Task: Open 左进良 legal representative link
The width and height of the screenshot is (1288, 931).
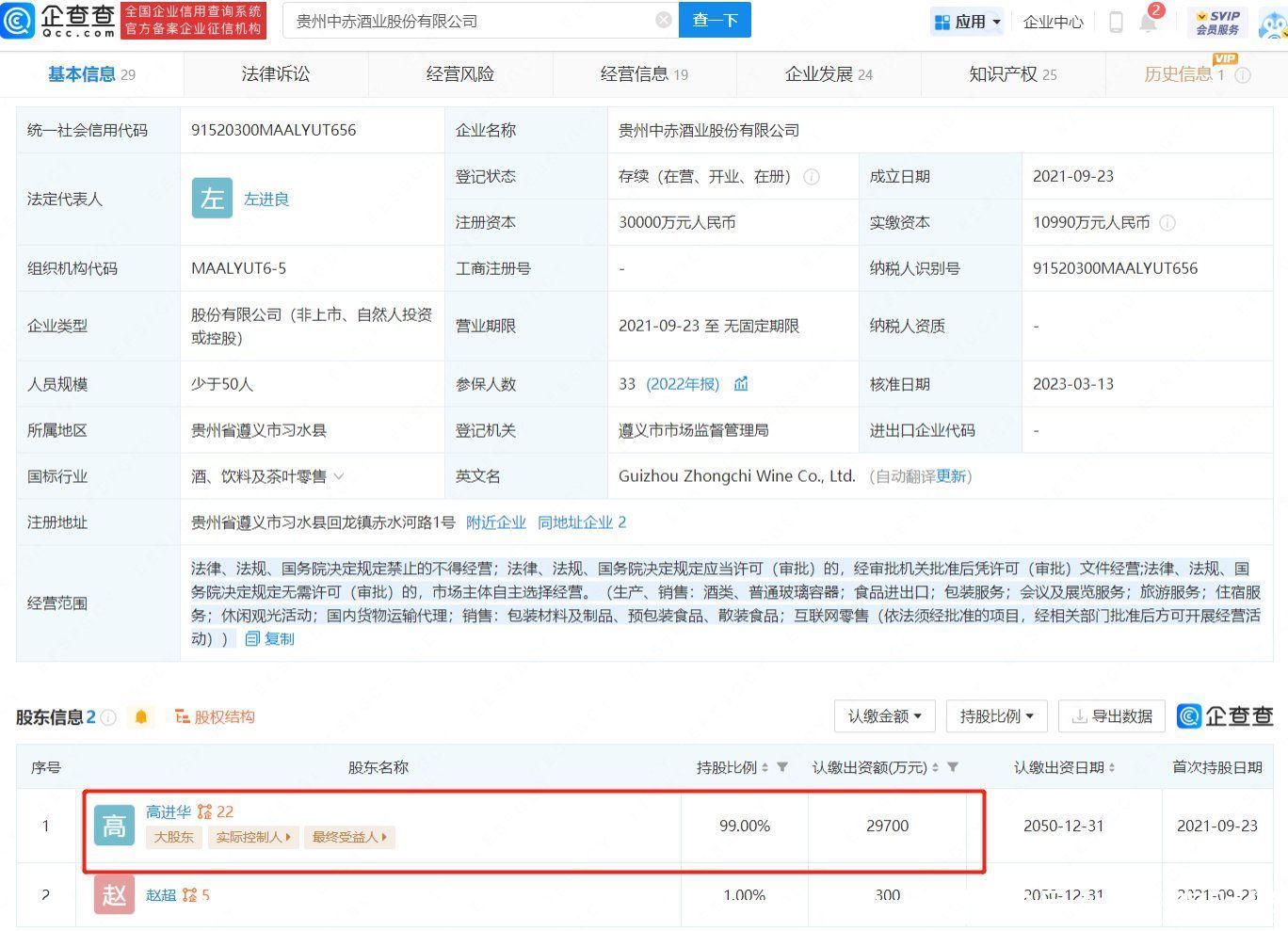Action: [266, 199]
